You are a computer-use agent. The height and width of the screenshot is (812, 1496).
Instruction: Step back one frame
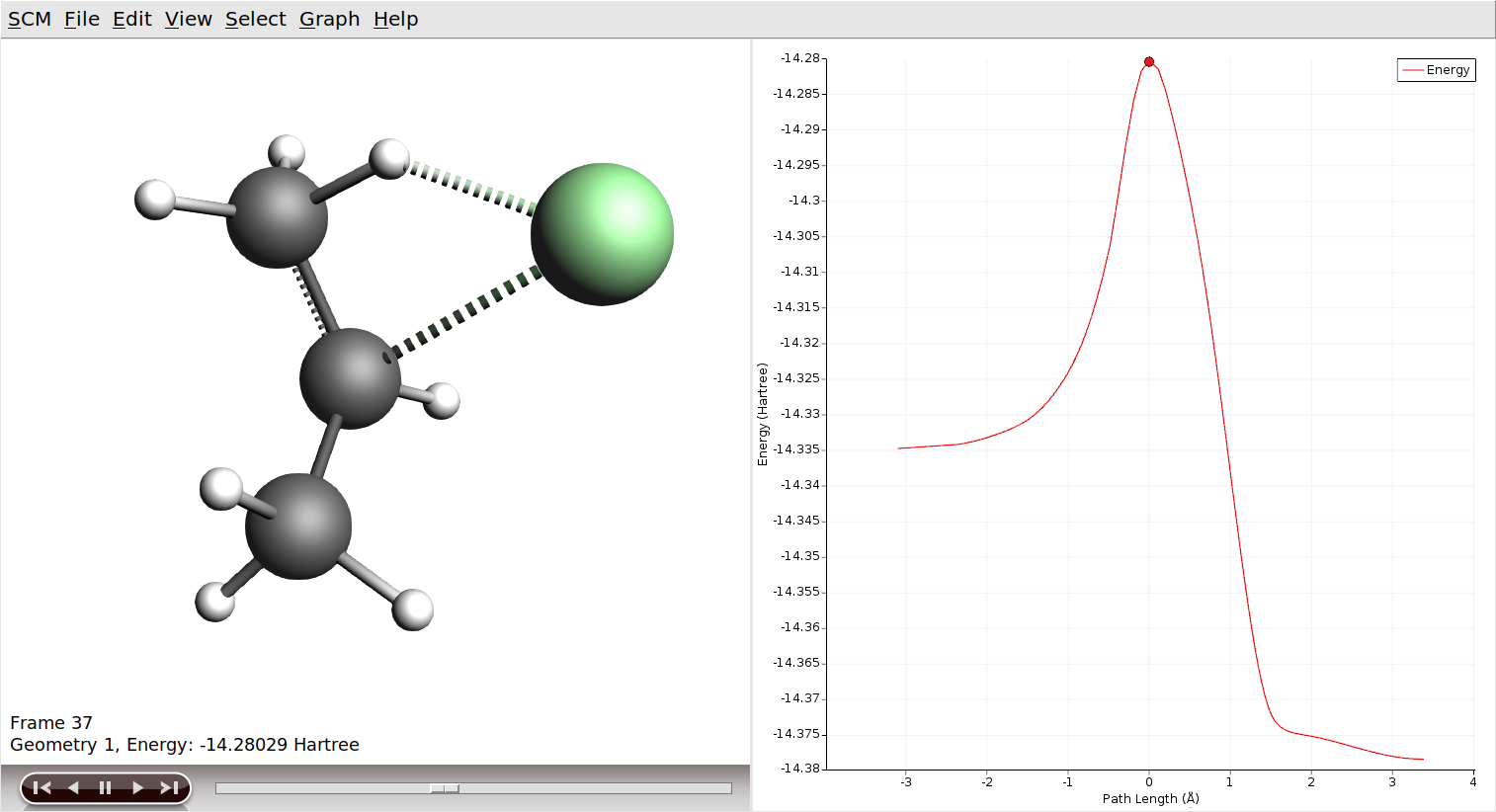tap(73, 787)
